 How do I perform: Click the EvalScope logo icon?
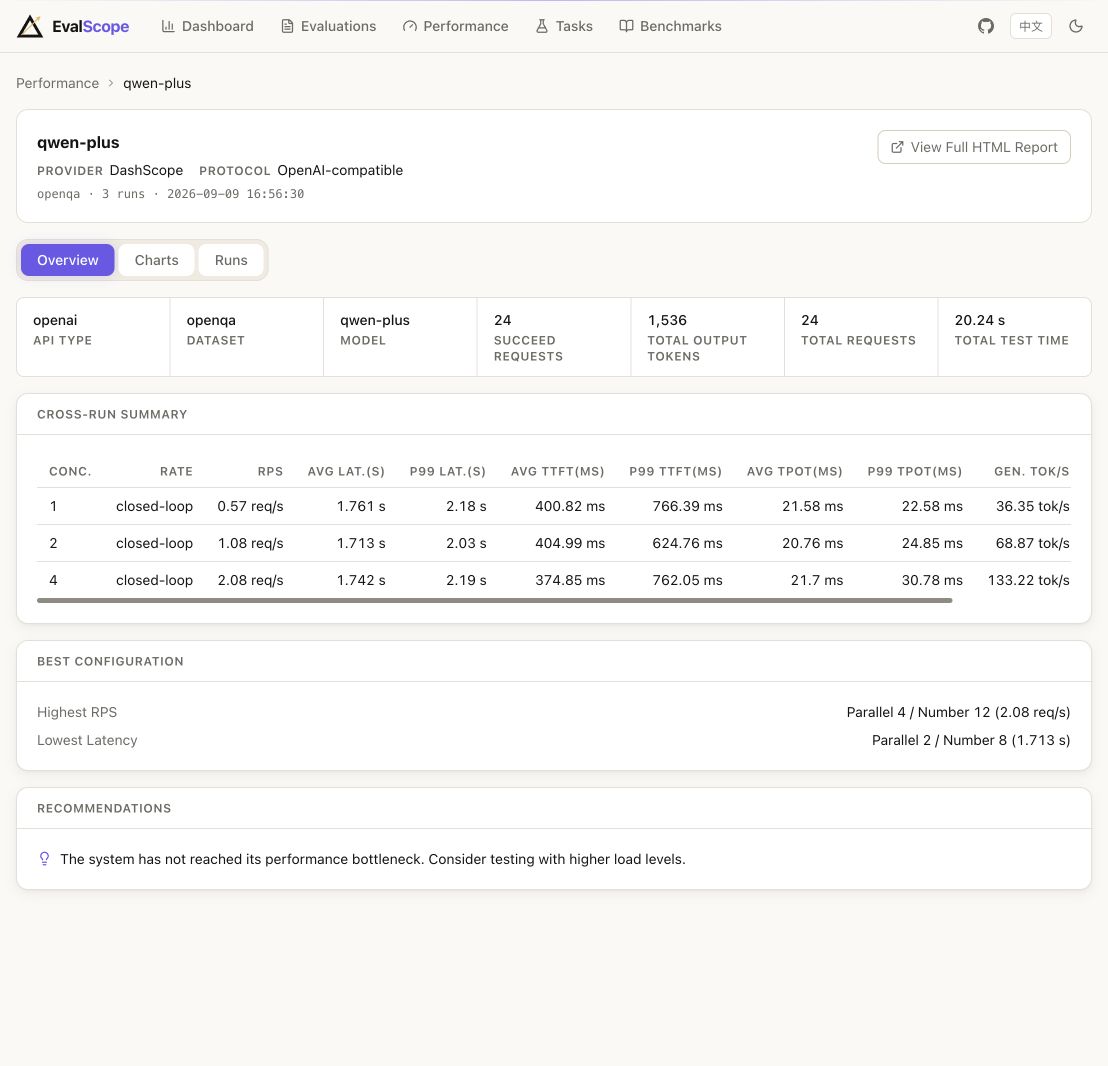30,26
